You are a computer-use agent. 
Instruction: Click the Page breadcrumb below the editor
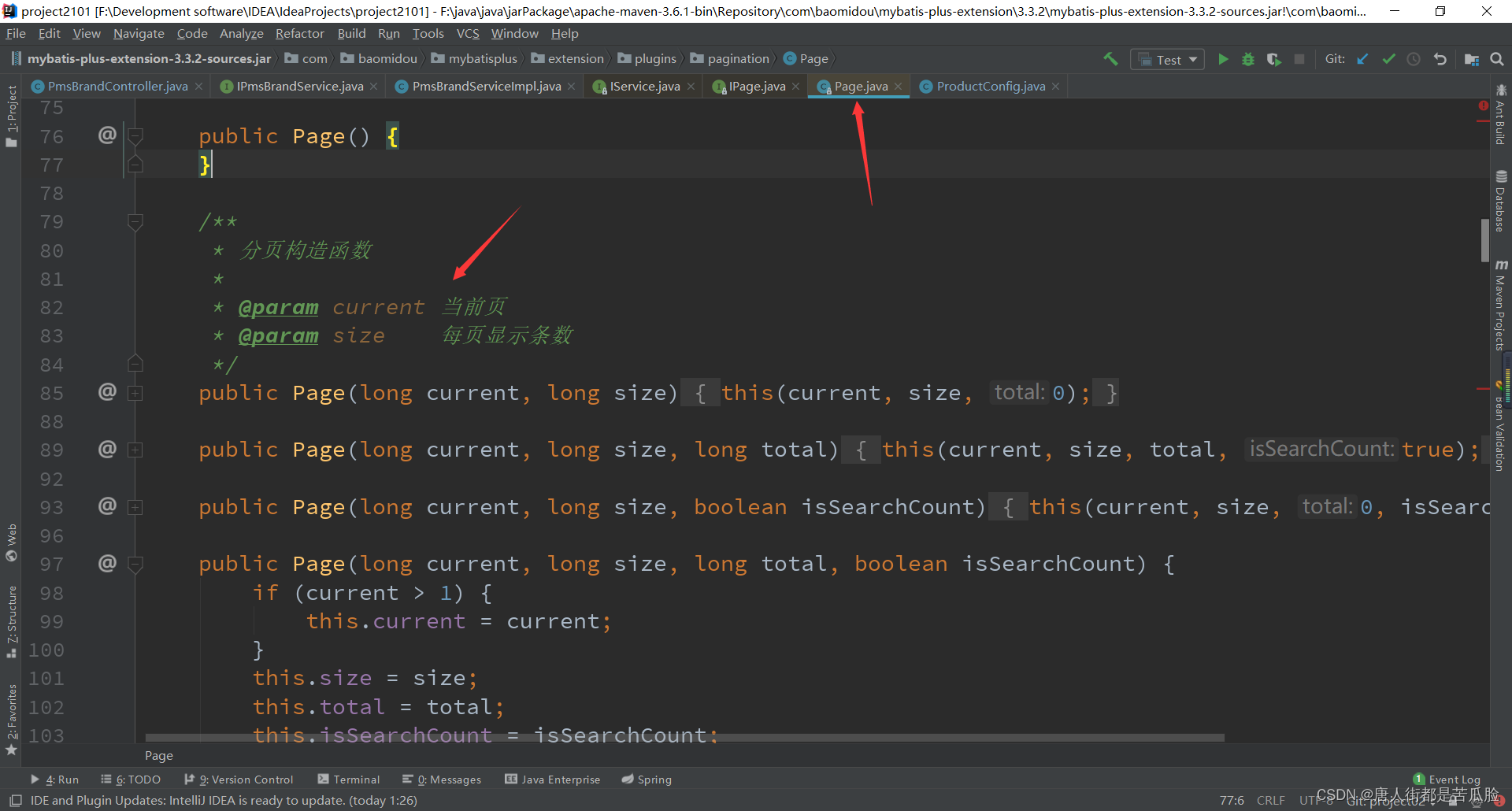click(x=159, y=756)
